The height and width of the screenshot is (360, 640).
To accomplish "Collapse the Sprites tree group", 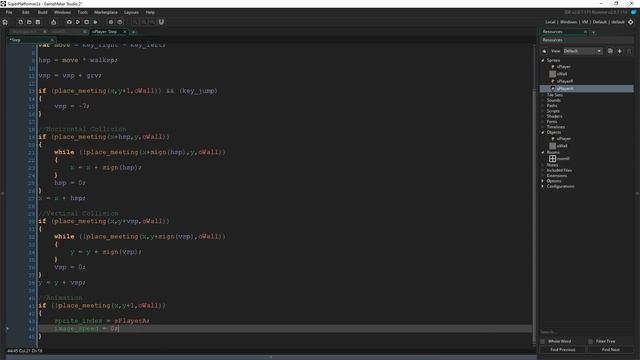I will [543, 60].
